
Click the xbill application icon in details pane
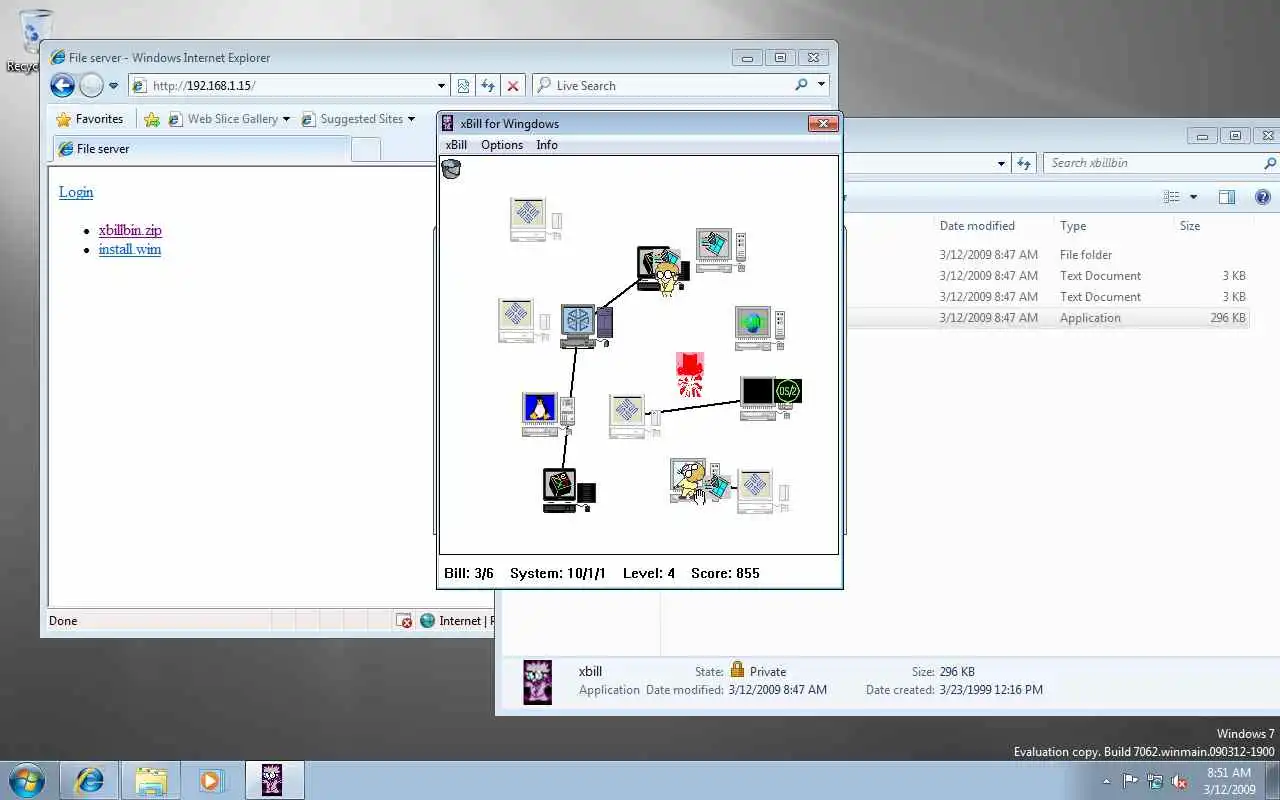pyautogui.click(x=538, y=681)
